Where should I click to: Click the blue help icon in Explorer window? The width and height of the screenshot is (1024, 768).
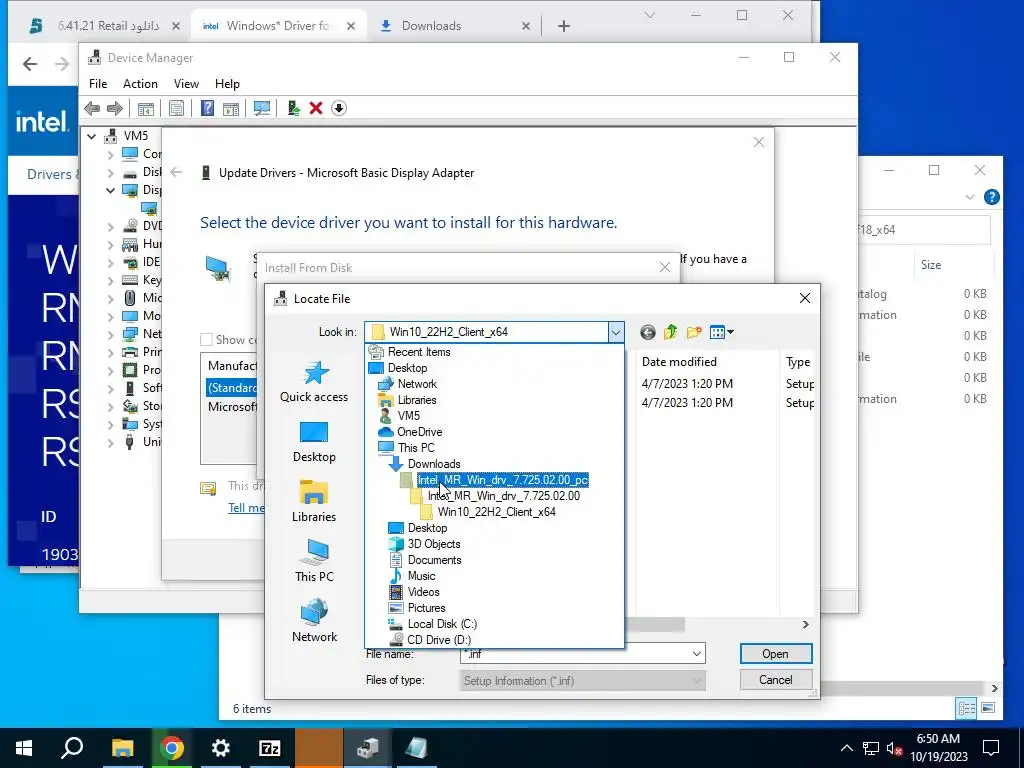pos(991,197)
